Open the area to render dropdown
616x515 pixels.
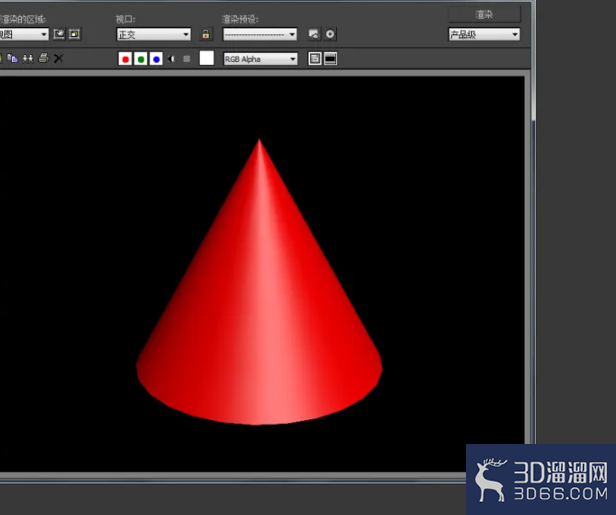tap(23, 35)
